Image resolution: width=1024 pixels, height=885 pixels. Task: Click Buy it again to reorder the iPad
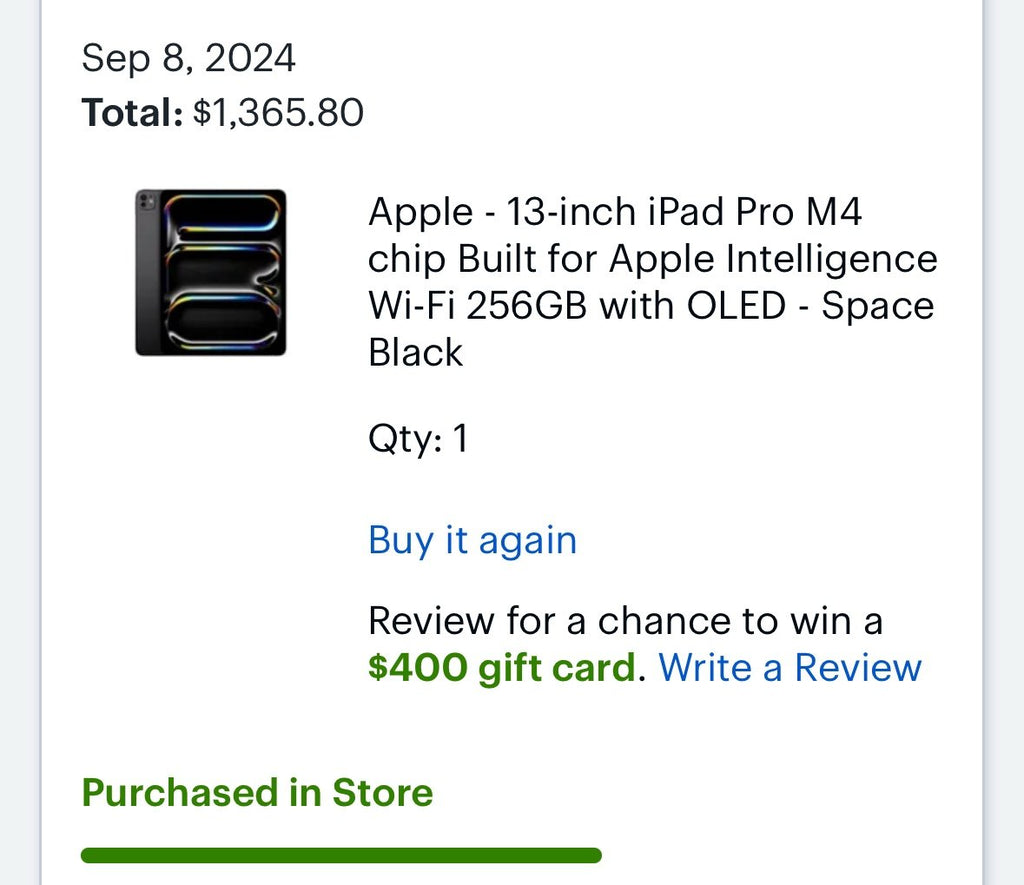pyautogui.click(x=472, y=540)
